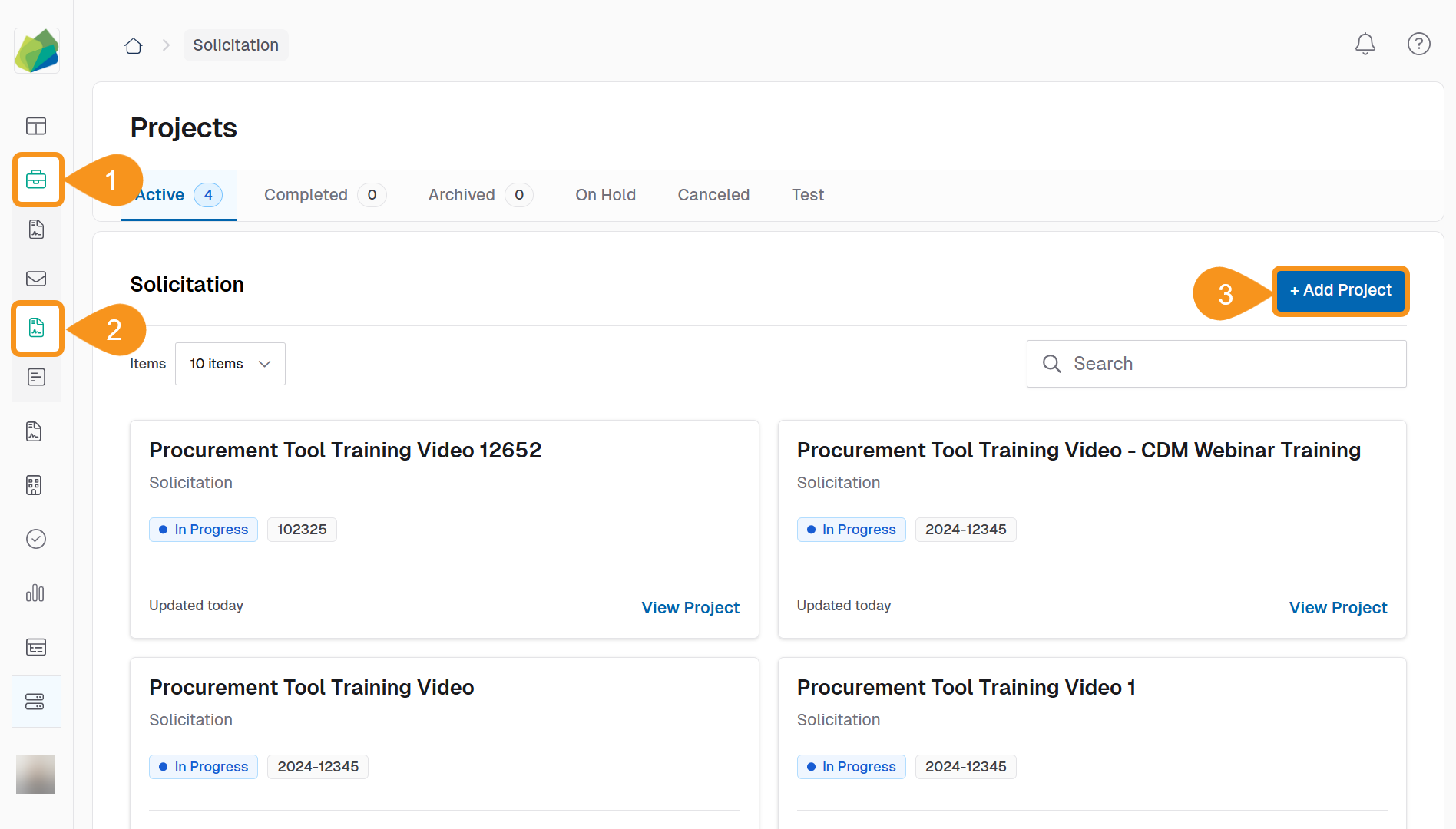
Task: Select the envelope messages icon in sidebar
Action: [36, 279]
